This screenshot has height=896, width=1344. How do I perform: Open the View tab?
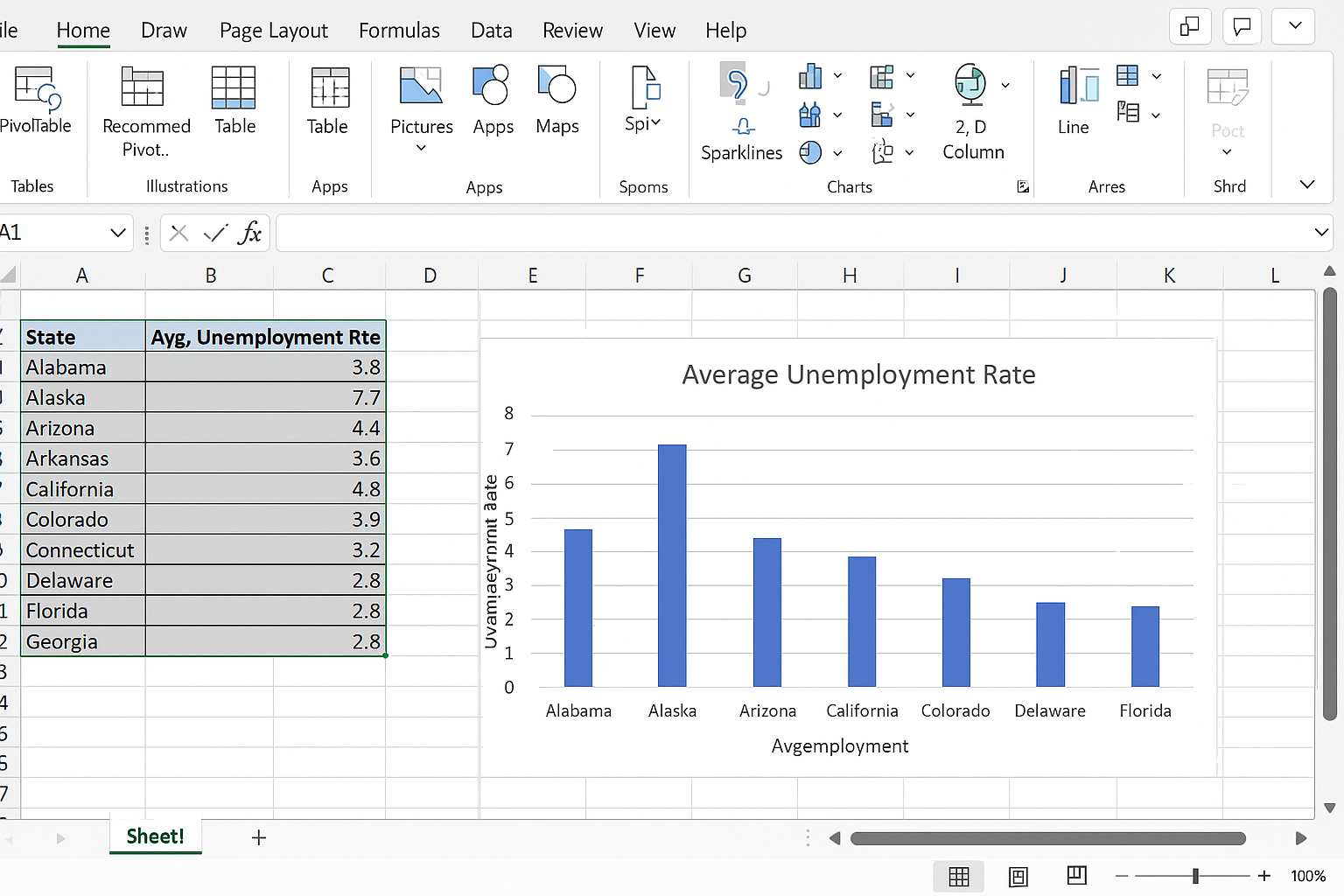click(654, 31)
